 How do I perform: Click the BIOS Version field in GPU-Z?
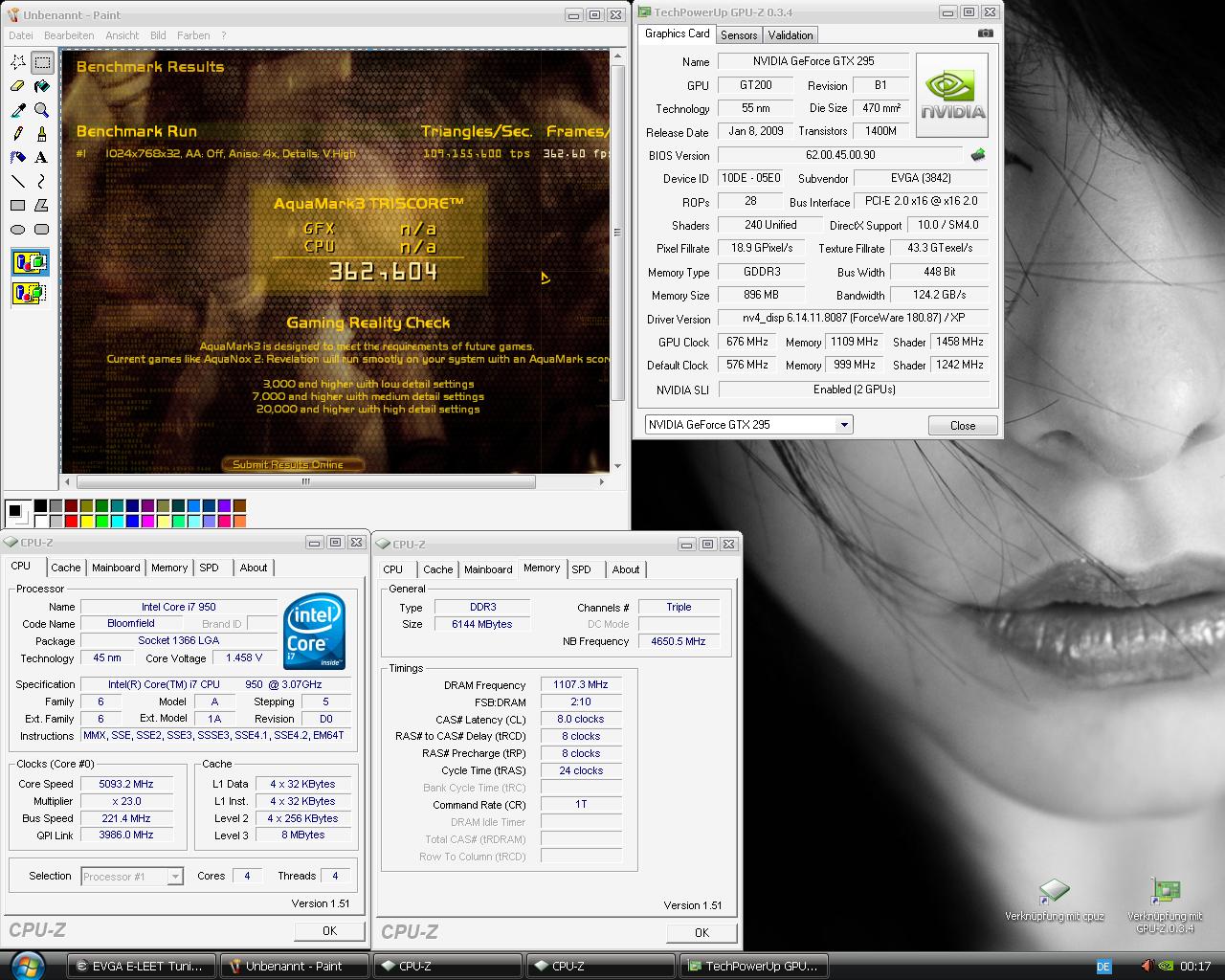tap(840, 155)
